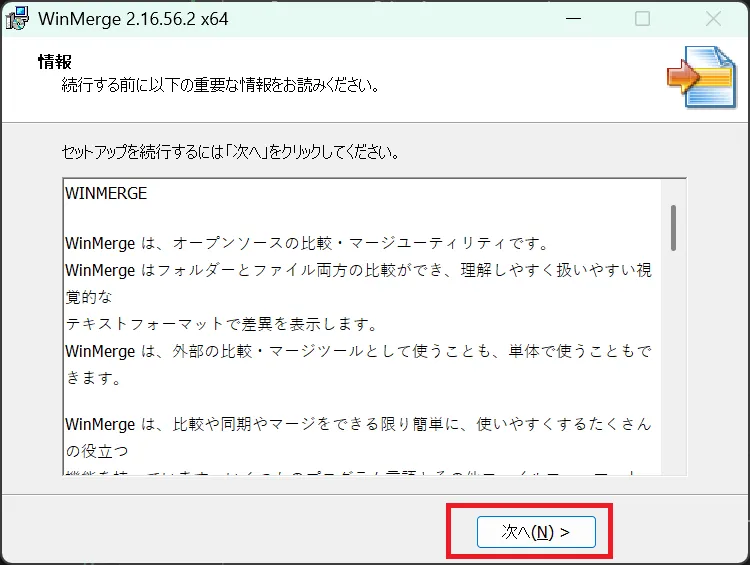Image resolution: width=750 pixels, height=565 pixels.
Task: Click the 'WinMerge 2.16.56.2 x64' window title
Action: tap(133, 19)
